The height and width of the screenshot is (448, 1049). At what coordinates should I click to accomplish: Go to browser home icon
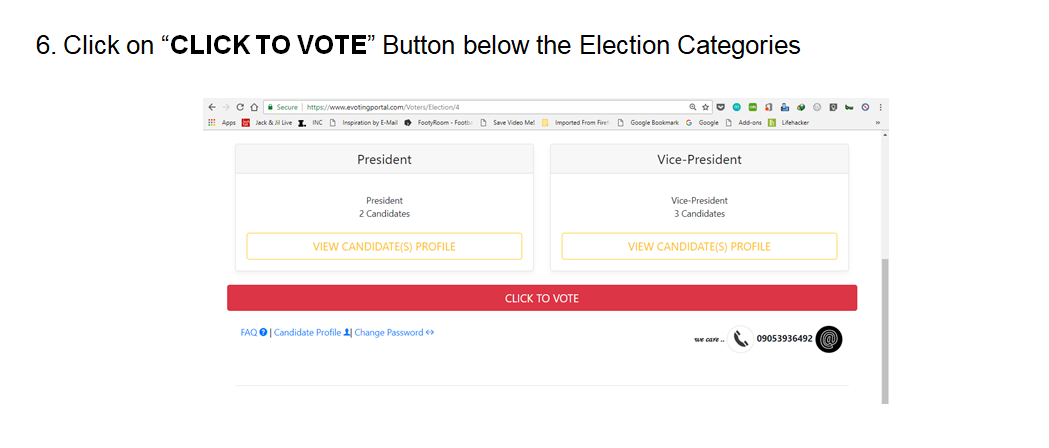tap(254, 107)
